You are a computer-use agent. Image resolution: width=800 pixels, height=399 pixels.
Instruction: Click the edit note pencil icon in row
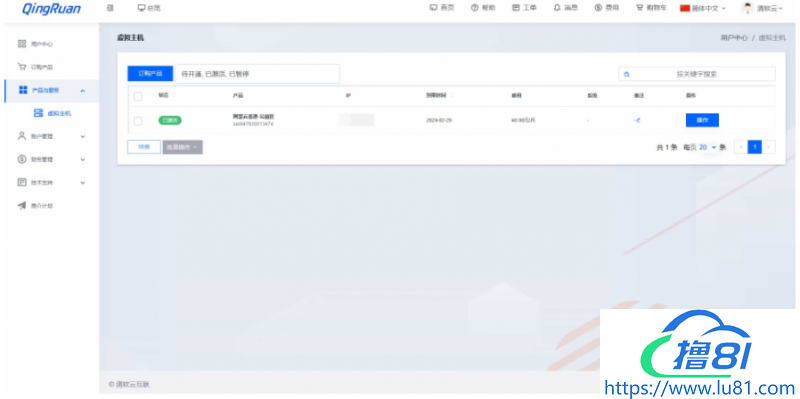tap(637, 120)
